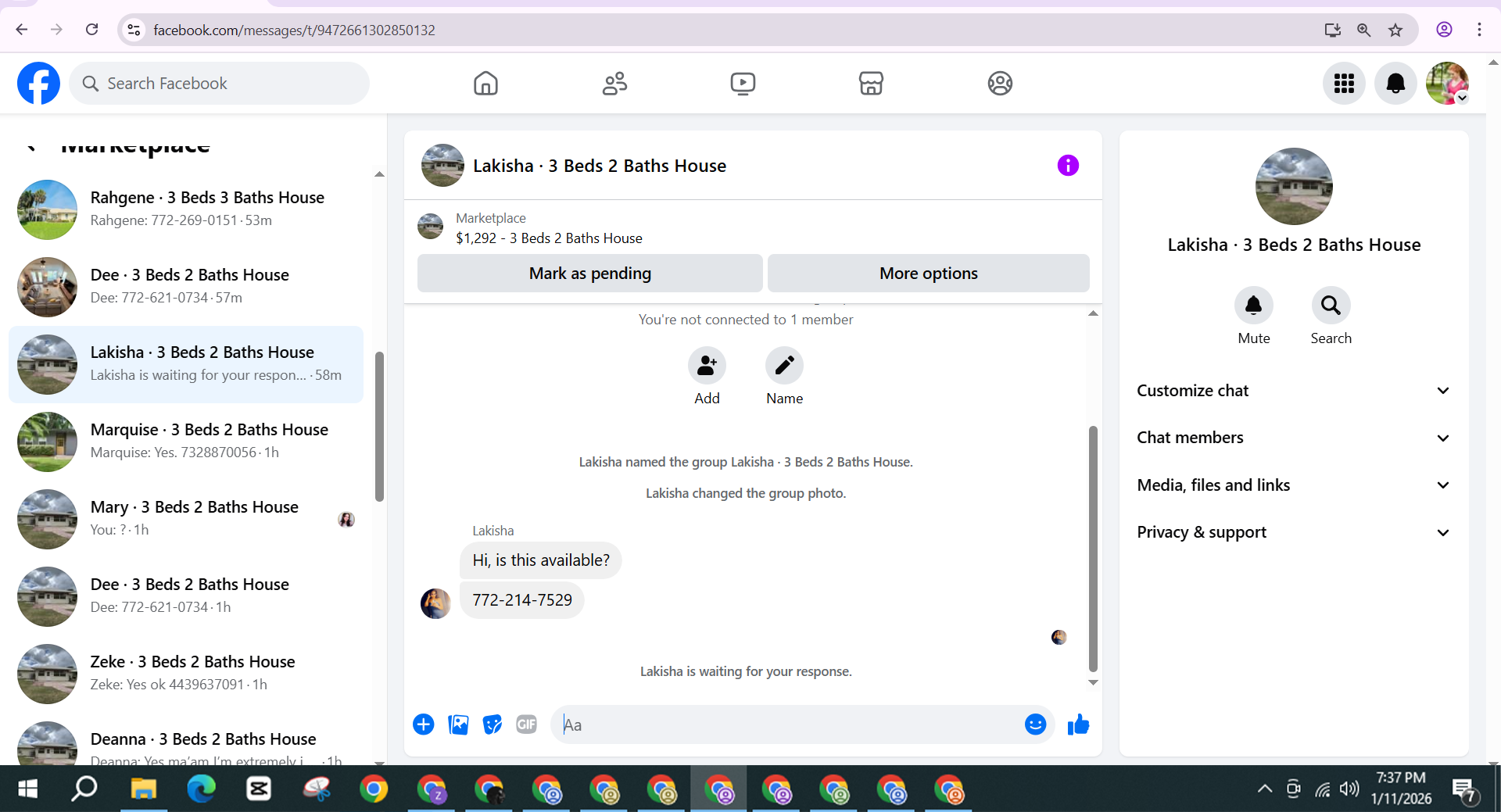Click chat header listing thumbnail

(x=442, y=165)
